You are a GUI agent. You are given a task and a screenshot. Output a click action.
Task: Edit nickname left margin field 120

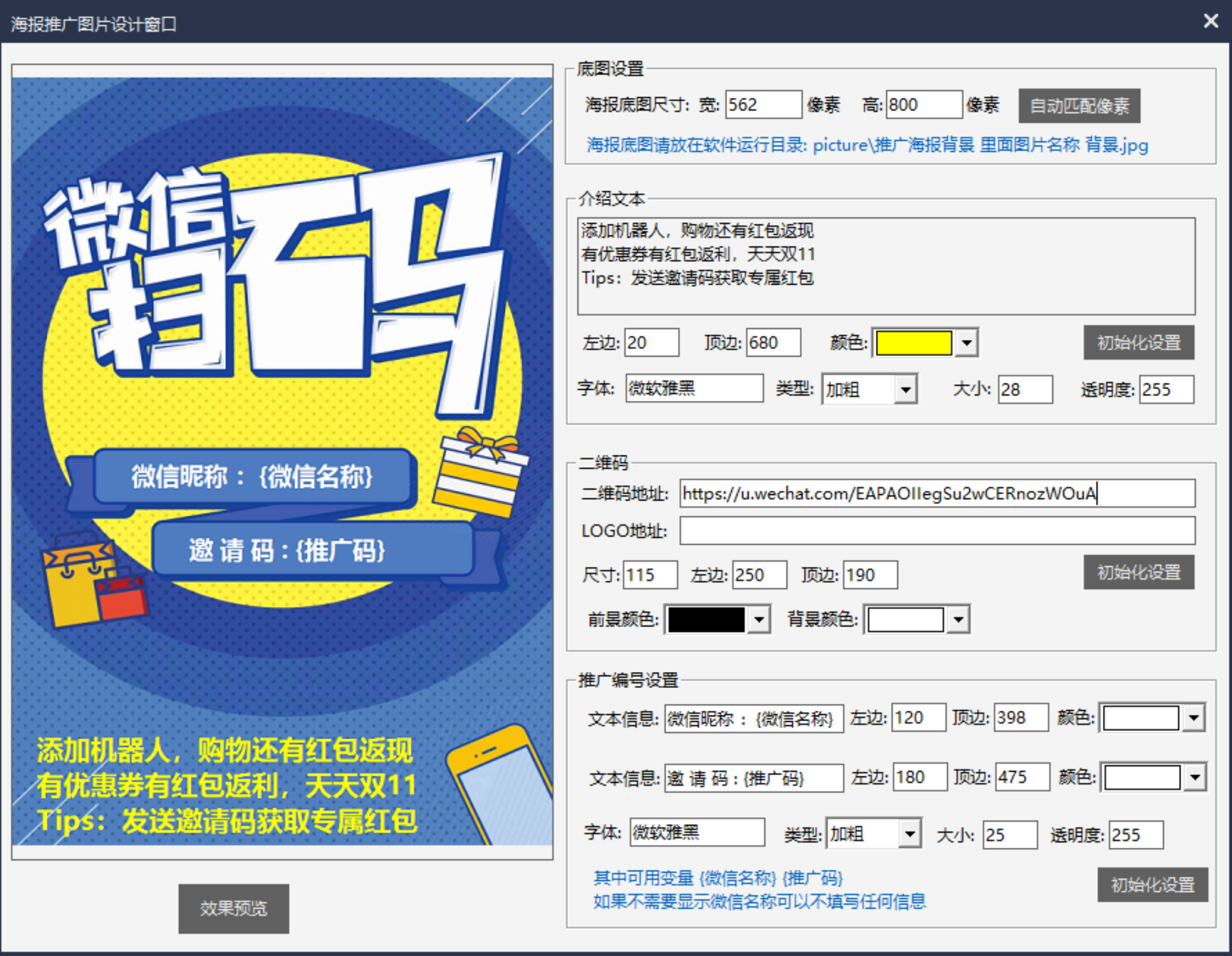tap(918, 717)
